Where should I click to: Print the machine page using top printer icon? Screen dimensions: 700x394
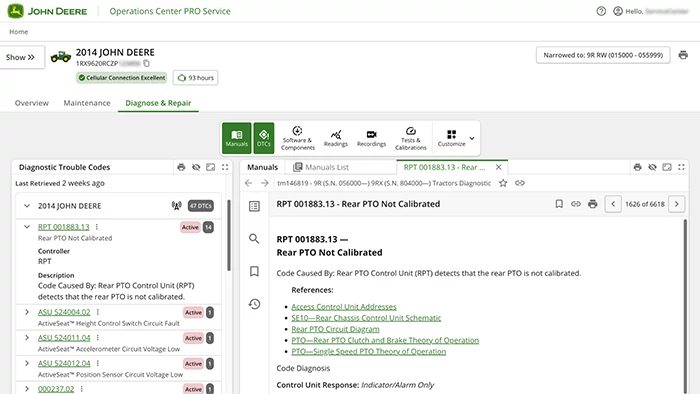coord(683,55)
